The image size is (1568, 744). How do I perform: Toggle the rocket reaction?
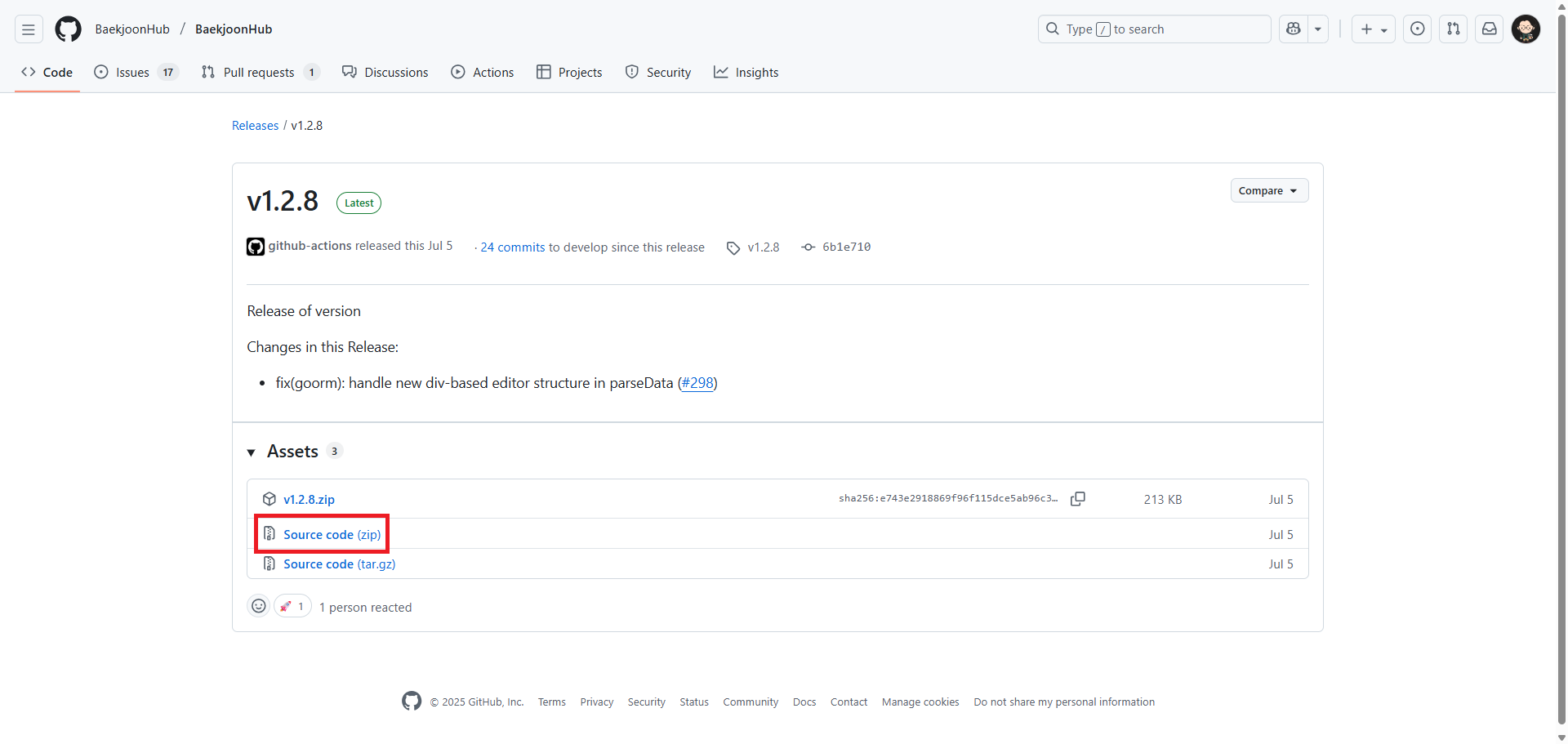coord(292,606)
